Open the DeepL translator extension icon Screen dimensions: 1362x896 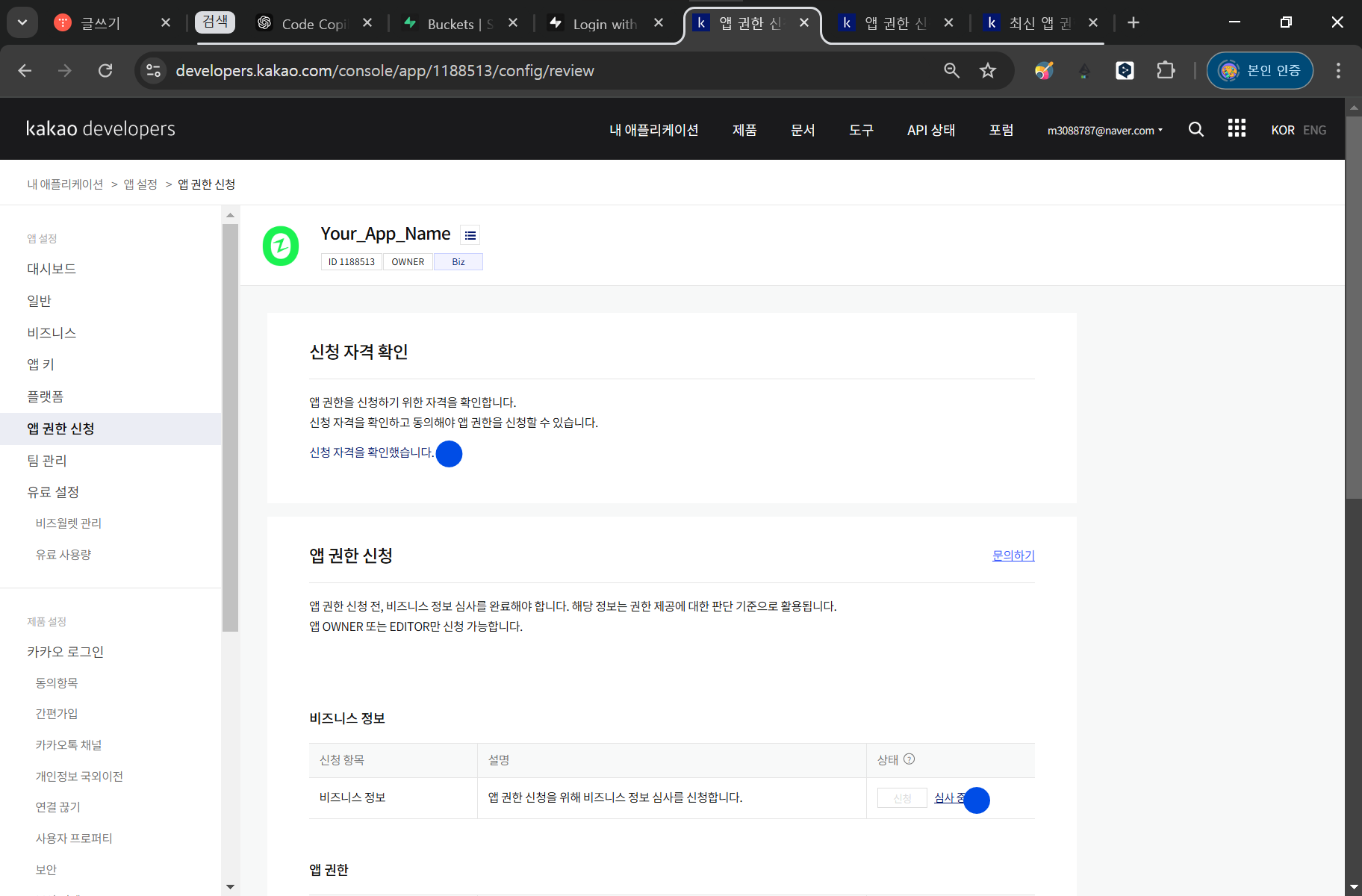(x=1125, y=70)
